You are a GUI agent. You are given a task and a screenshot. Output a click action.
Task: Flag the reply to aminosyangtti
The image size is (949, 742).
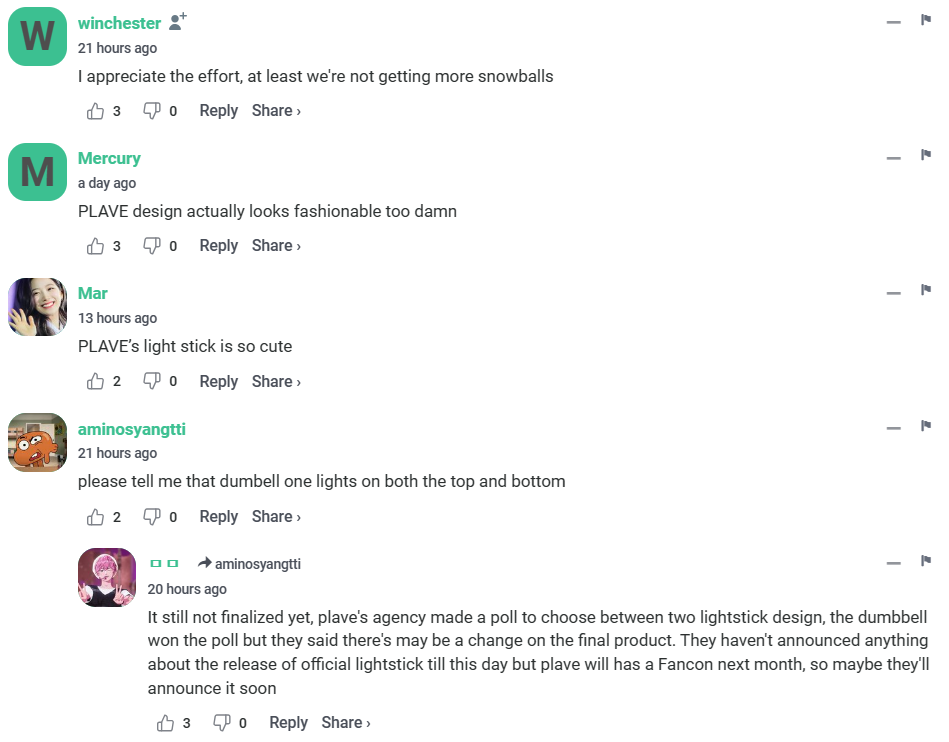tap(926, 561)
